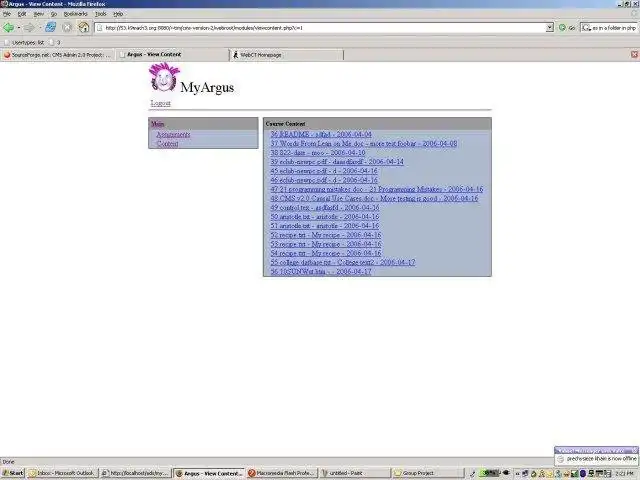The image size is (640, 480).
Task: Open the Edit menu
Action: [22, 13]
